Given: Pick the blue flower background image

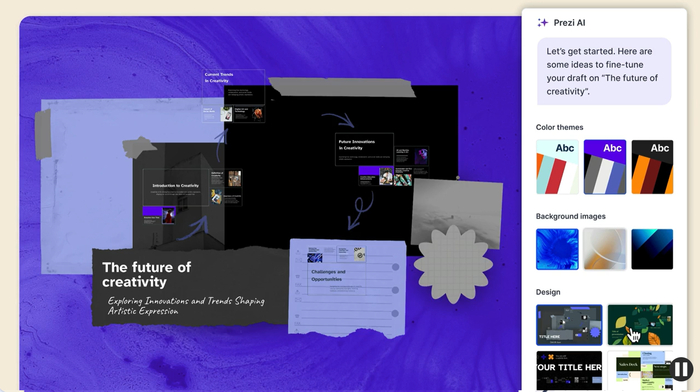Looking at the screenshot, I should [557, 249].
